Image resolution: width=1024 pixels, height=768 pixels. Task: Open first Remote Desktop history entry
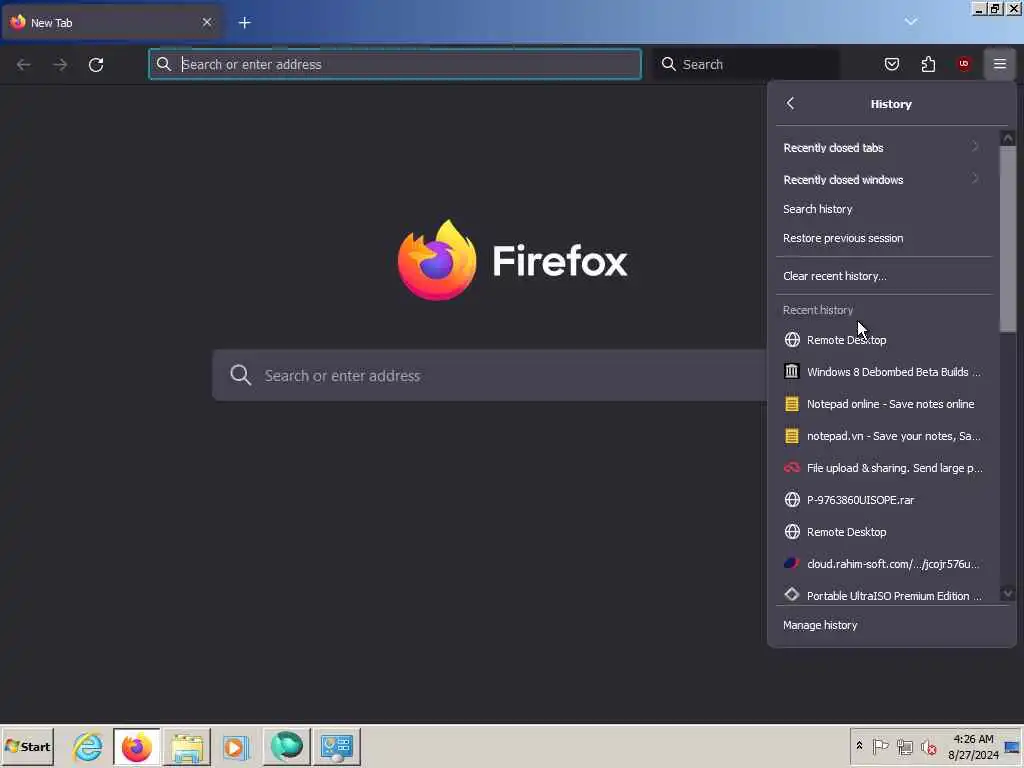tap(884, 340)
